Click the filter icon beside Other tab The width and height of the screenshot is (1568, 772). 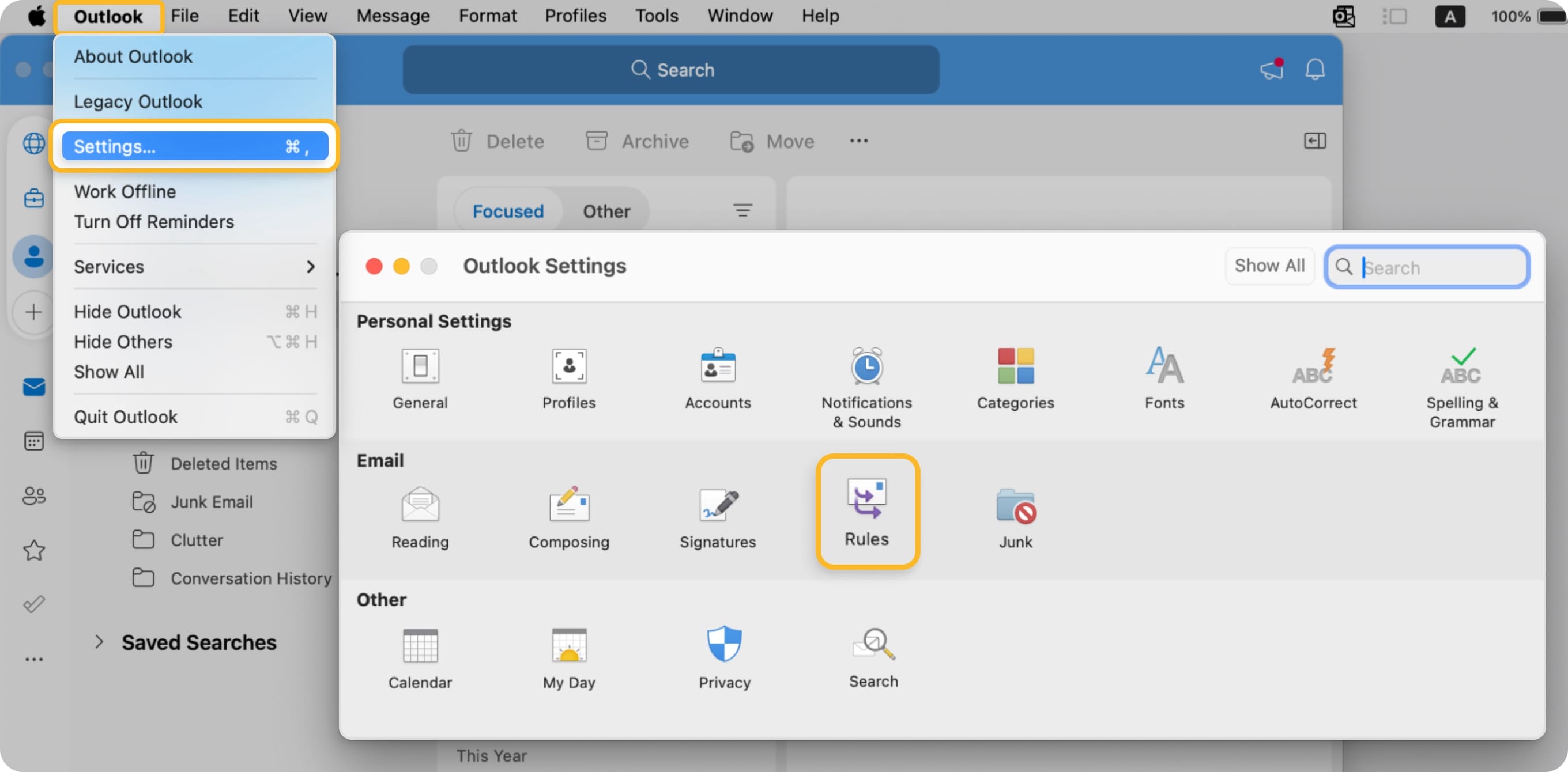744,210
